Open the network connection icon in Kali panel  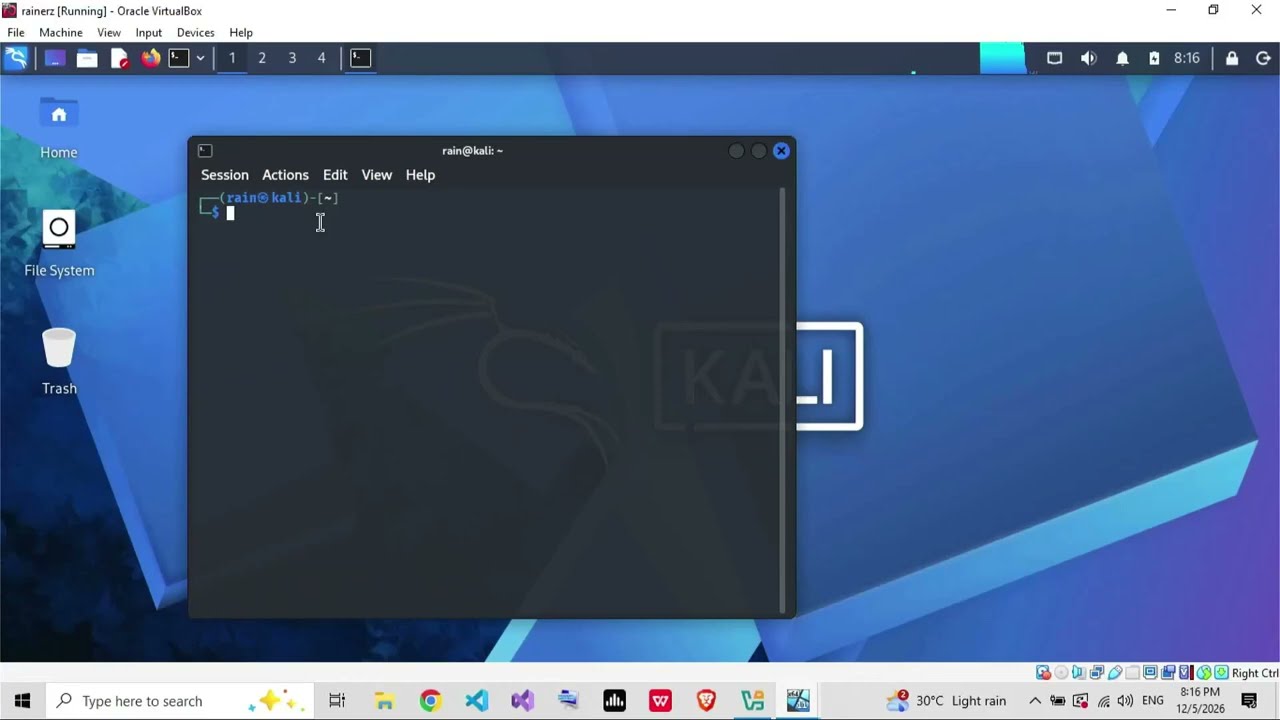[x=1054, y=58]
